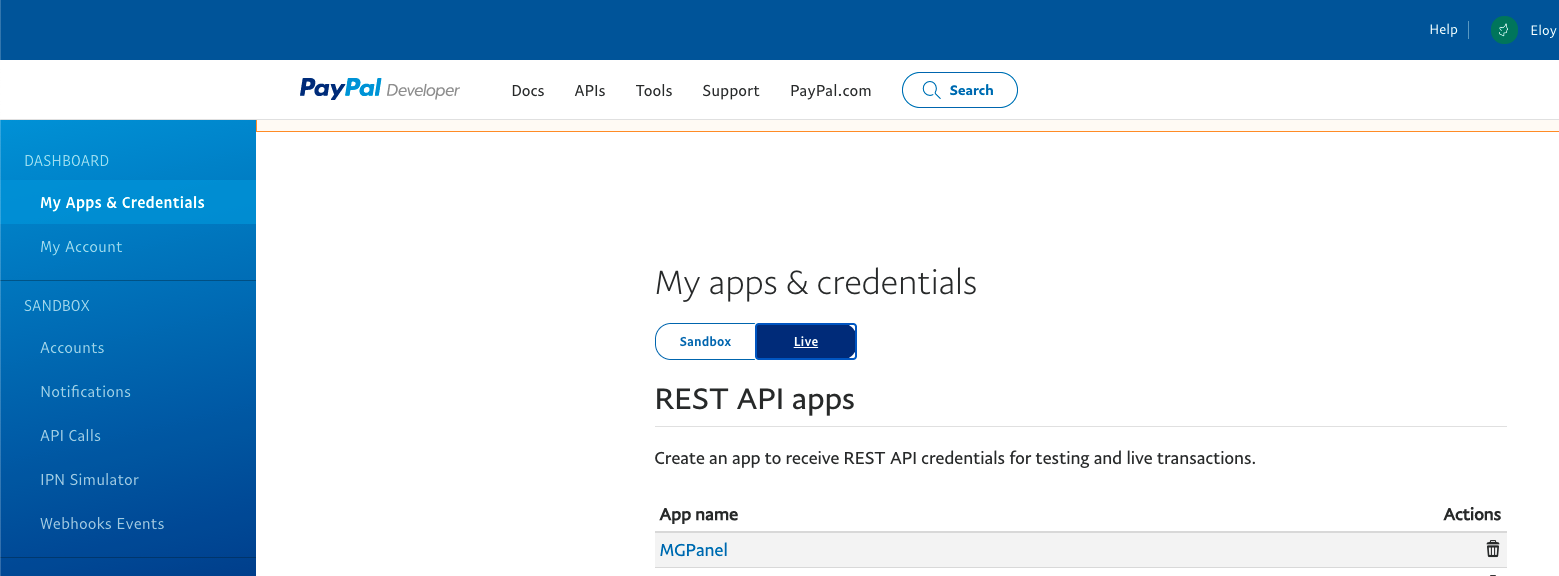The width and height of the screenshot is (1559, 576).
Task: Open the APIs menu
Action: [590, 91]
